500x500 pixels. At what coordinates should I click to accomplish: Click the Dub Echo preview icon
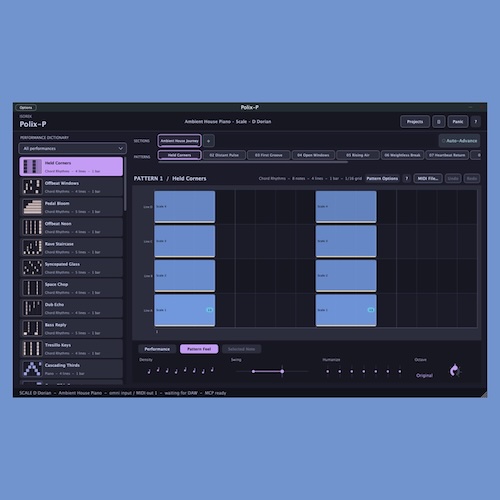(32, 308)
